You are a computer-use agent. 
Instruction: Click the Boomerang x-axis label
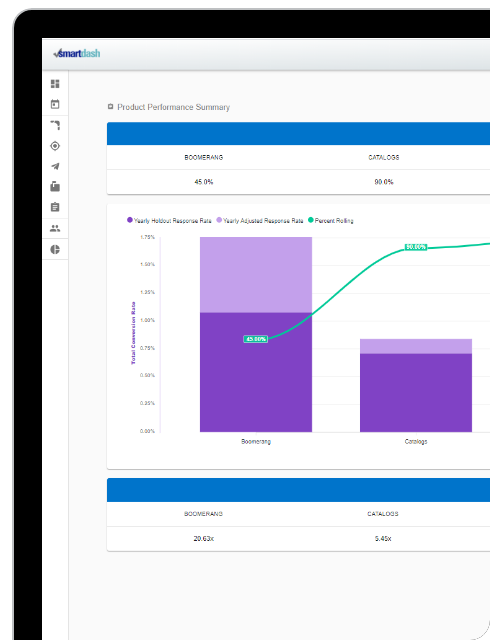coord(256,442)
